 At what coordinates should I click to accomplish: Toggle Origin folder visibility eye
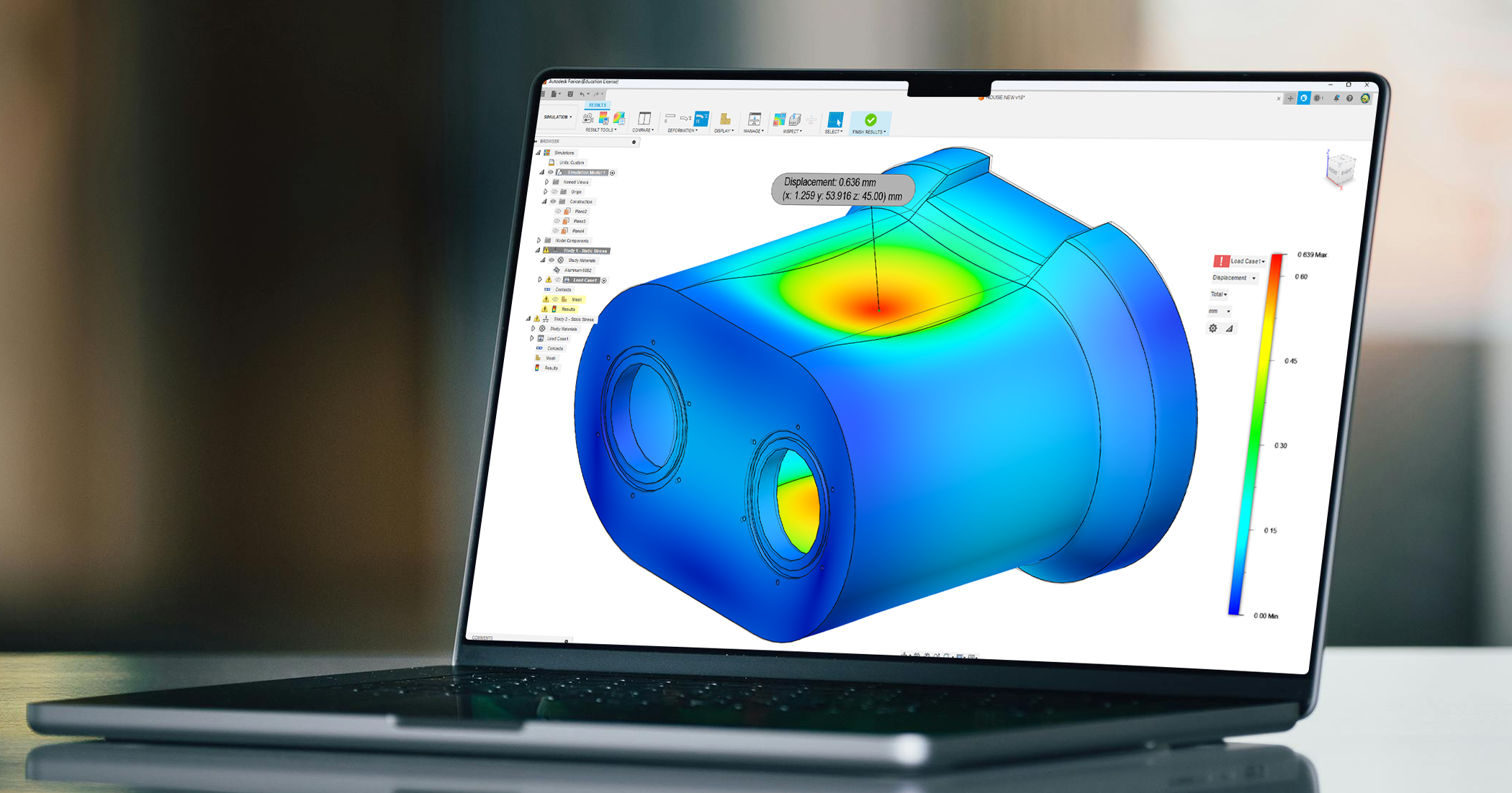[554, 191]
